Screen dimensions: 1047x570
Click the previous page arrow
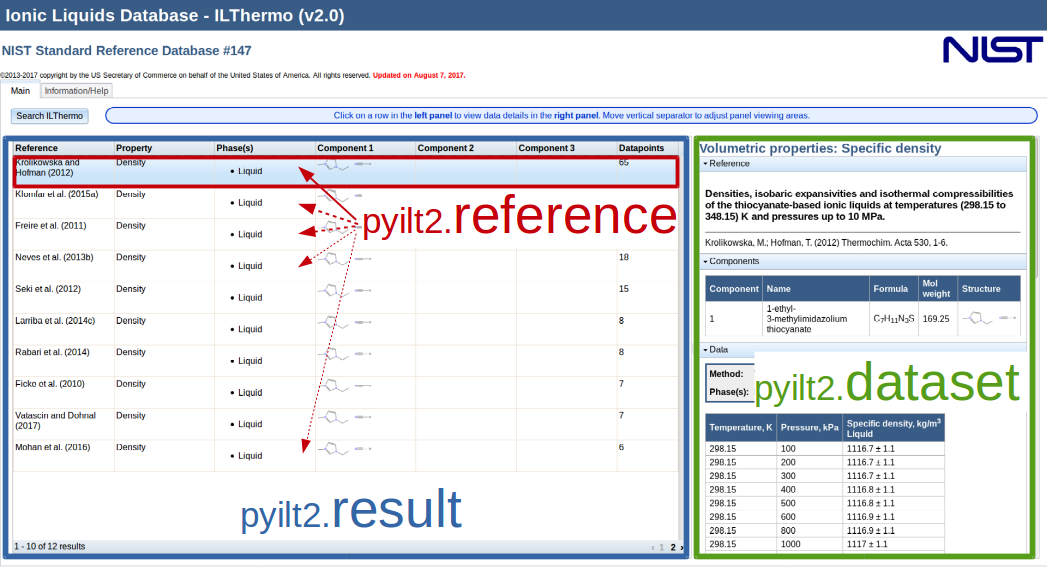click(x=652, y=547)
